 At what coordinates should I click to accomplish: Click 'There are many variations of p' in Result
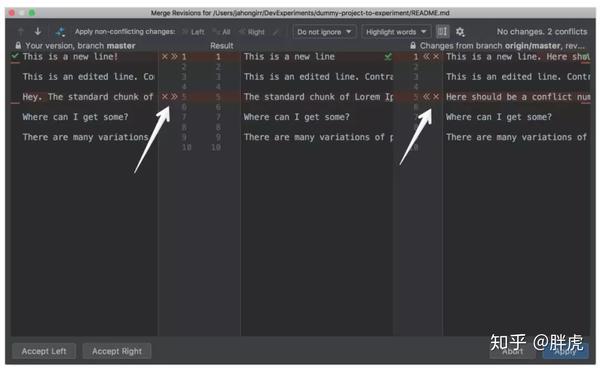tap(318, 137)
